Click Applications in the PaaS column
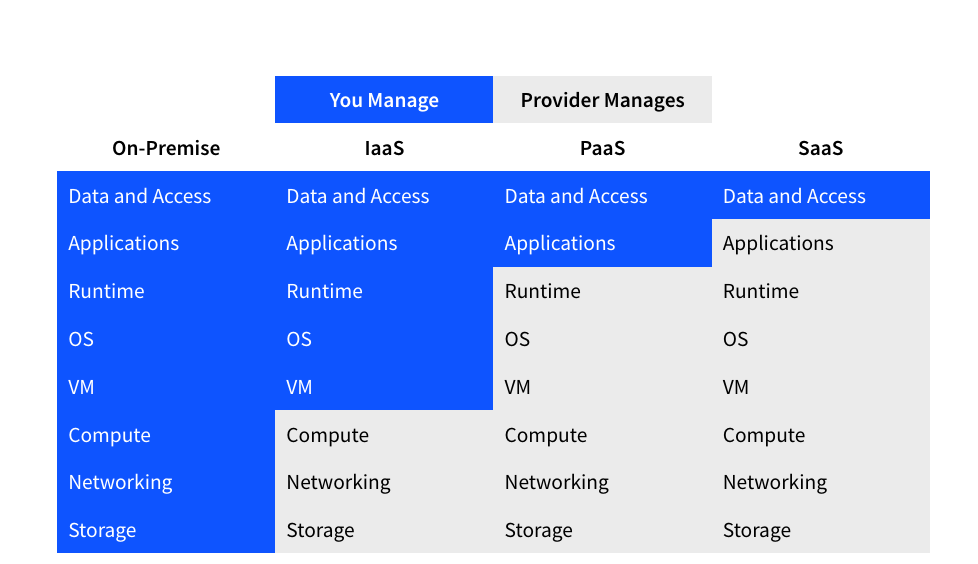 [x=560, y=243]
